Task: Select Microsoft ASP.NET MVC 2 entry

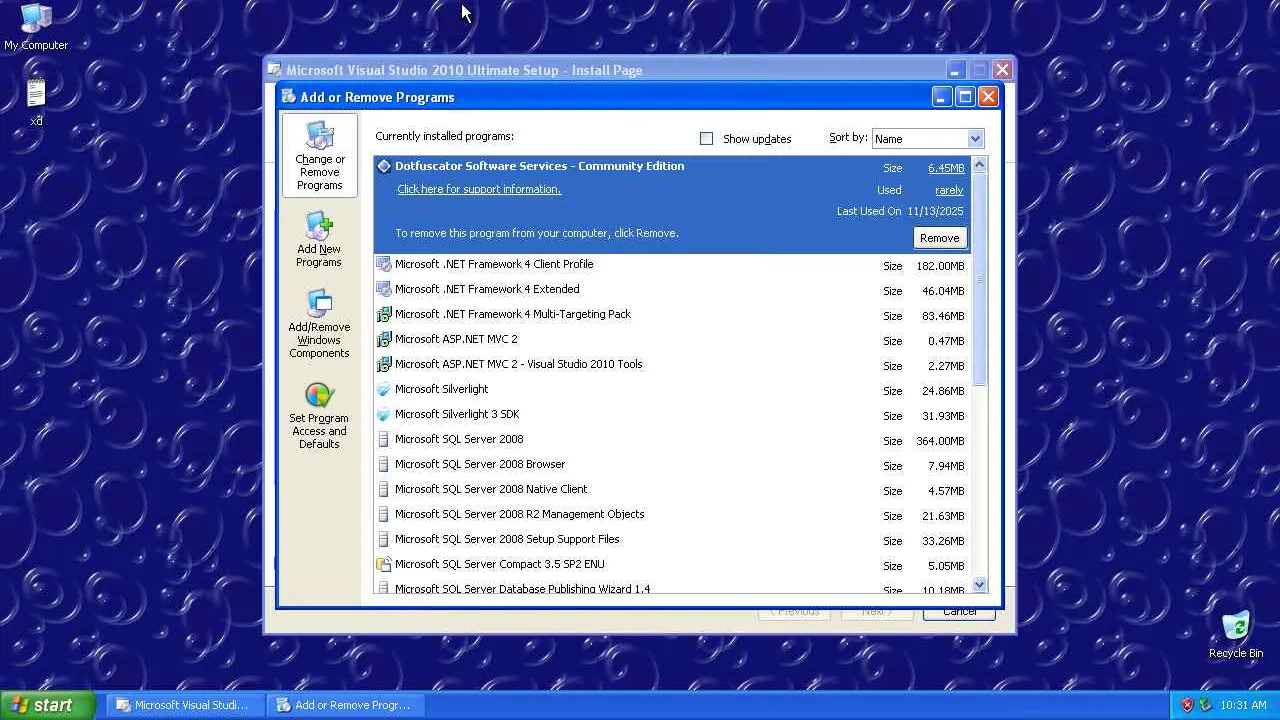Action: click(671, 340)
